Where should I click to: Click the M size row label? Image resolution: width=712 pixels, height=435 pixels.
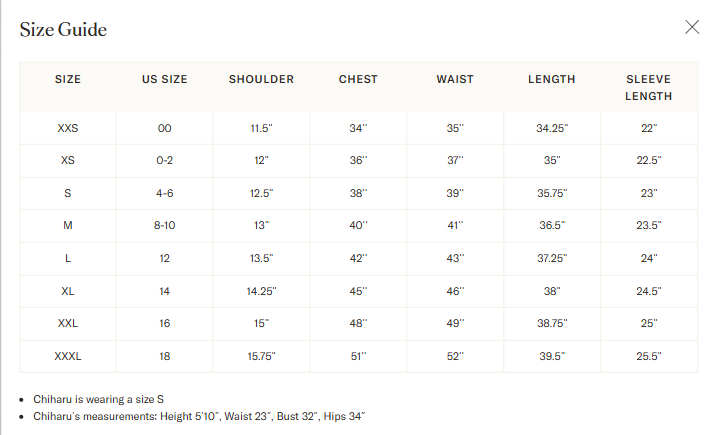[x=68, y=226]
